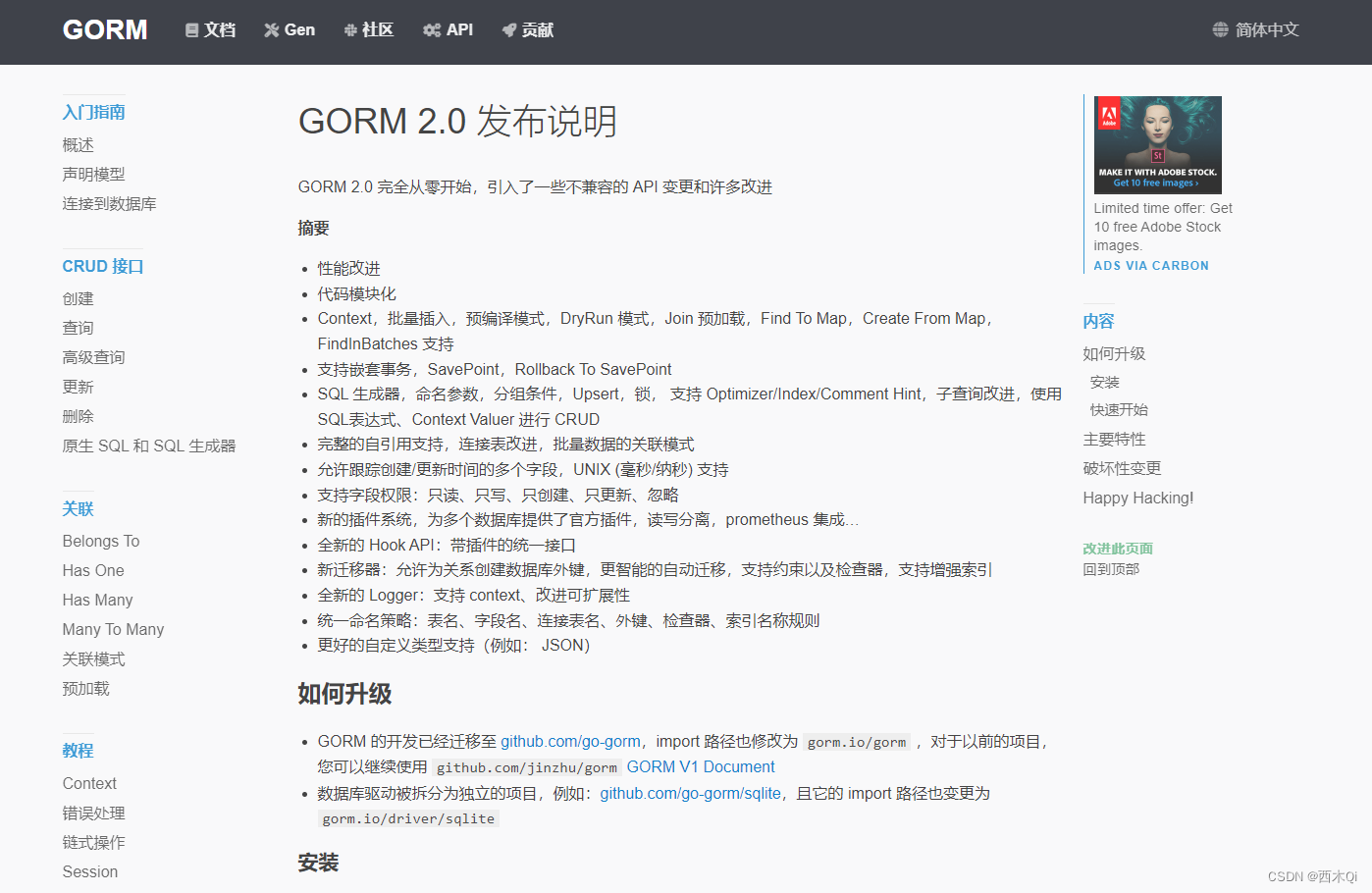The height and width of the screenshot is (893, 1372).
Task: Open the 简体中文 language selector
Action: 1266,29
